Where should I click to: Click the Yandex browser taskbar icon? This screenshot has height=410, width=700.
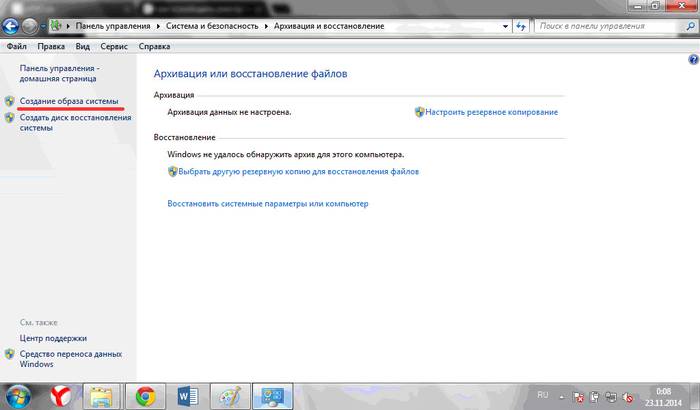(x=59, y=395)
